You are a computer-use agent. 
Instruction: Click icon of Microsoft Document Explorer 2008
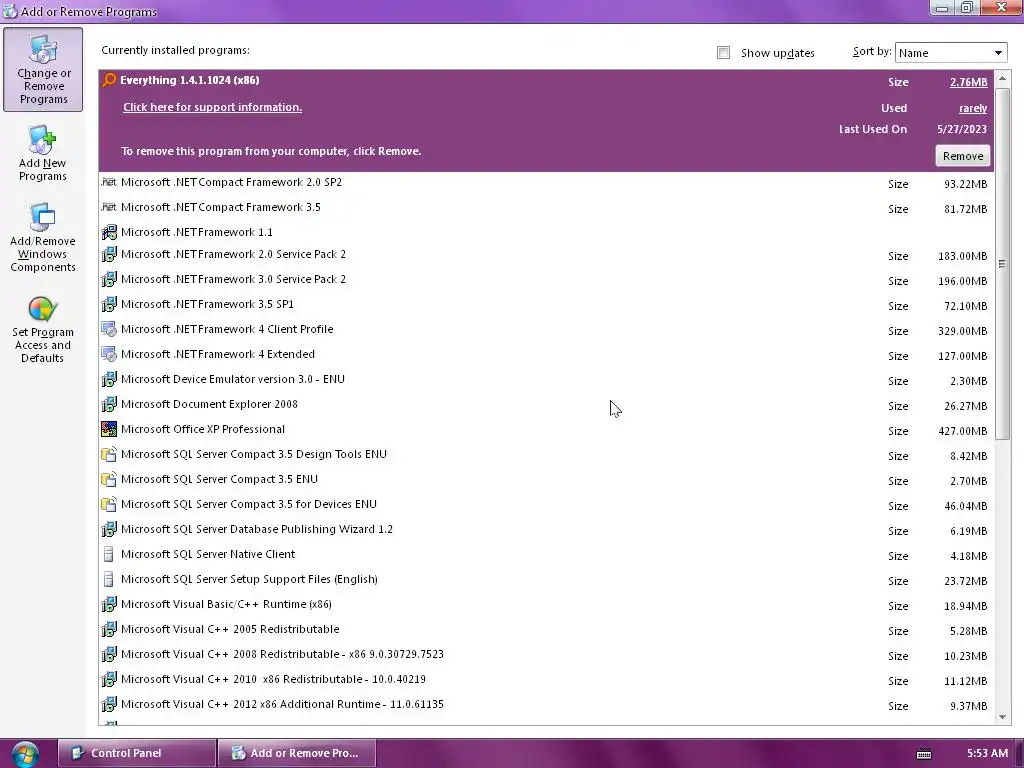coord(109,404)
